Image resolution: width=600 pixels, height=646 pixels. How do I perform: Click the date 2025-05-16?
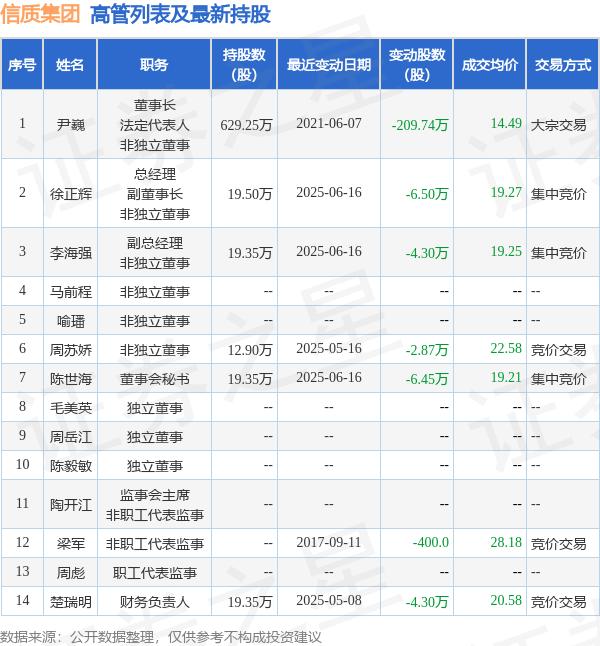point(328,349)
